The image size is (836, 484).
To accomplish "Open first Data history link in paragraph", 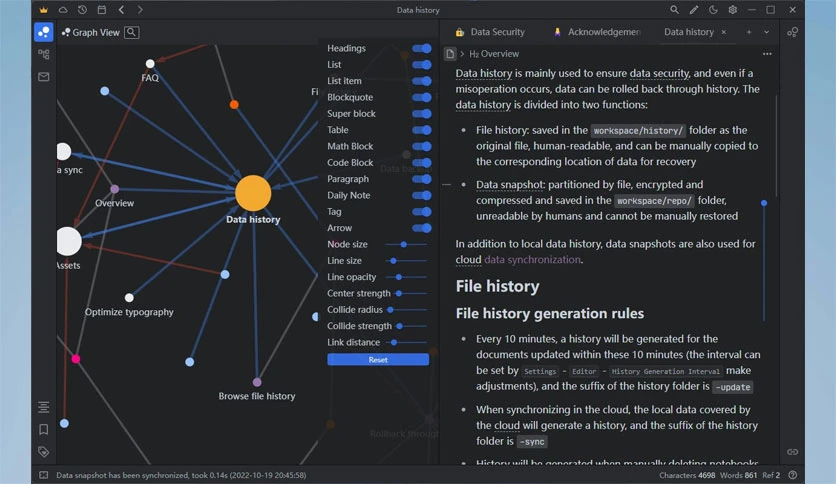I will [x=484, y=73].
